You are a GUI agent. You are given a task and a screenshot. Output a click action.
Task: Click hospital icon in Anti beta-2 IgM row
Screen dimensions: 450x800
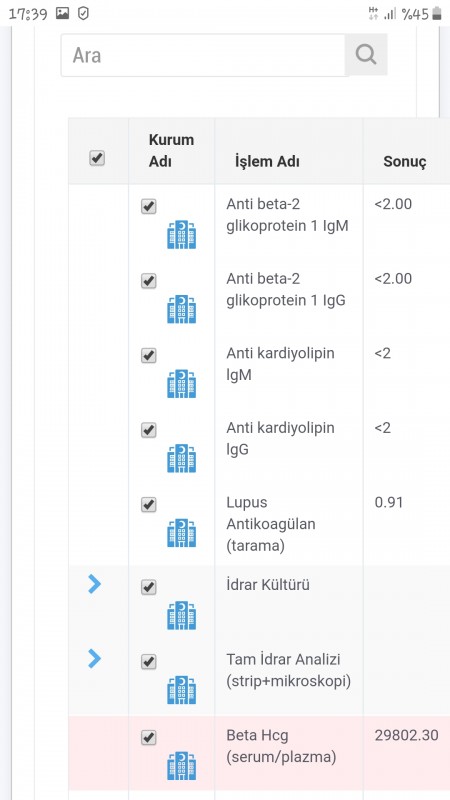pos(182,234)
